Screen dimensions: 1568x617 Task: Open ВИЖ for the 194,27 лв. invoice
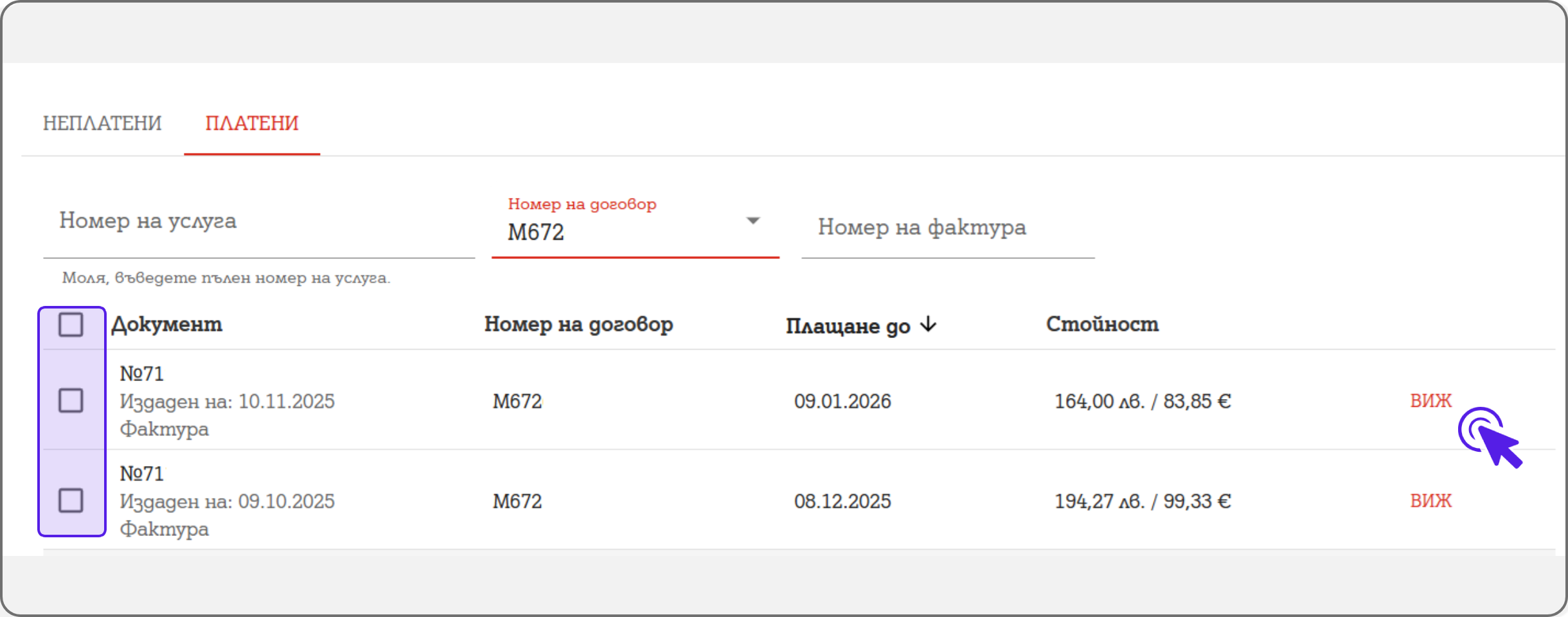tap(1430, 501)
